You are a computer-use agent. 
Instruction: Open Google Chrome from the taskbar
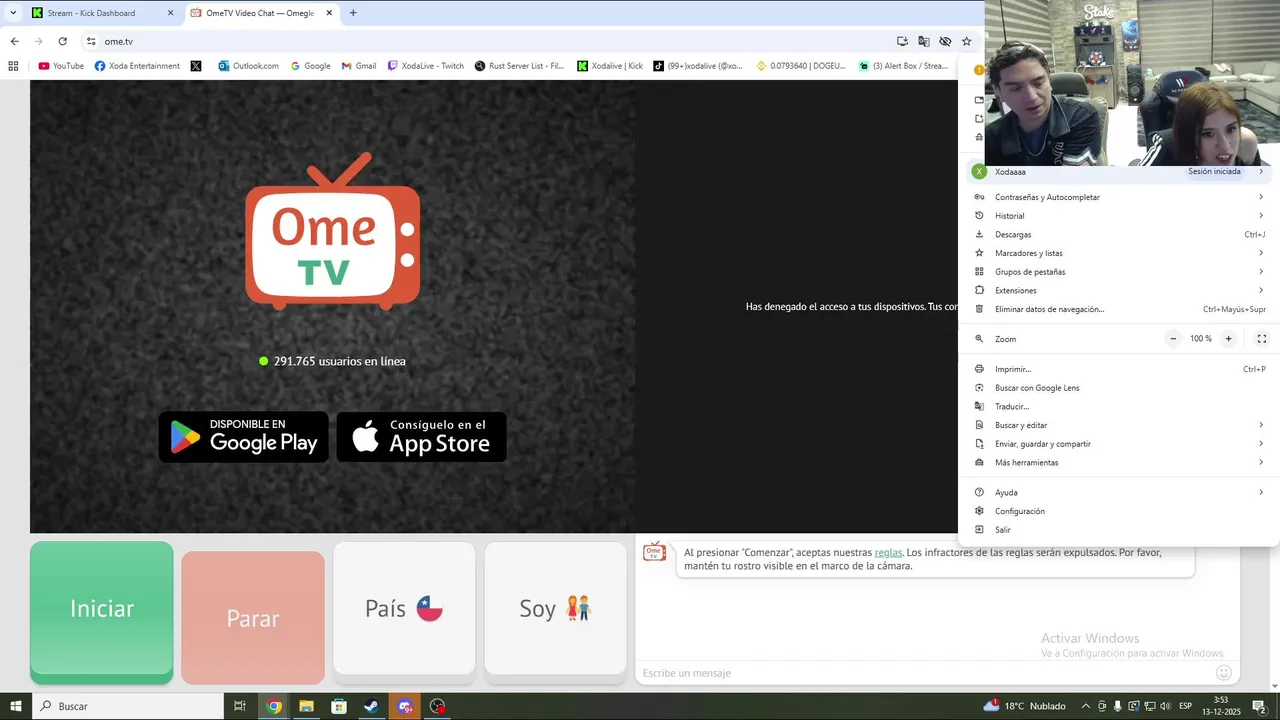tap(274, 706)
